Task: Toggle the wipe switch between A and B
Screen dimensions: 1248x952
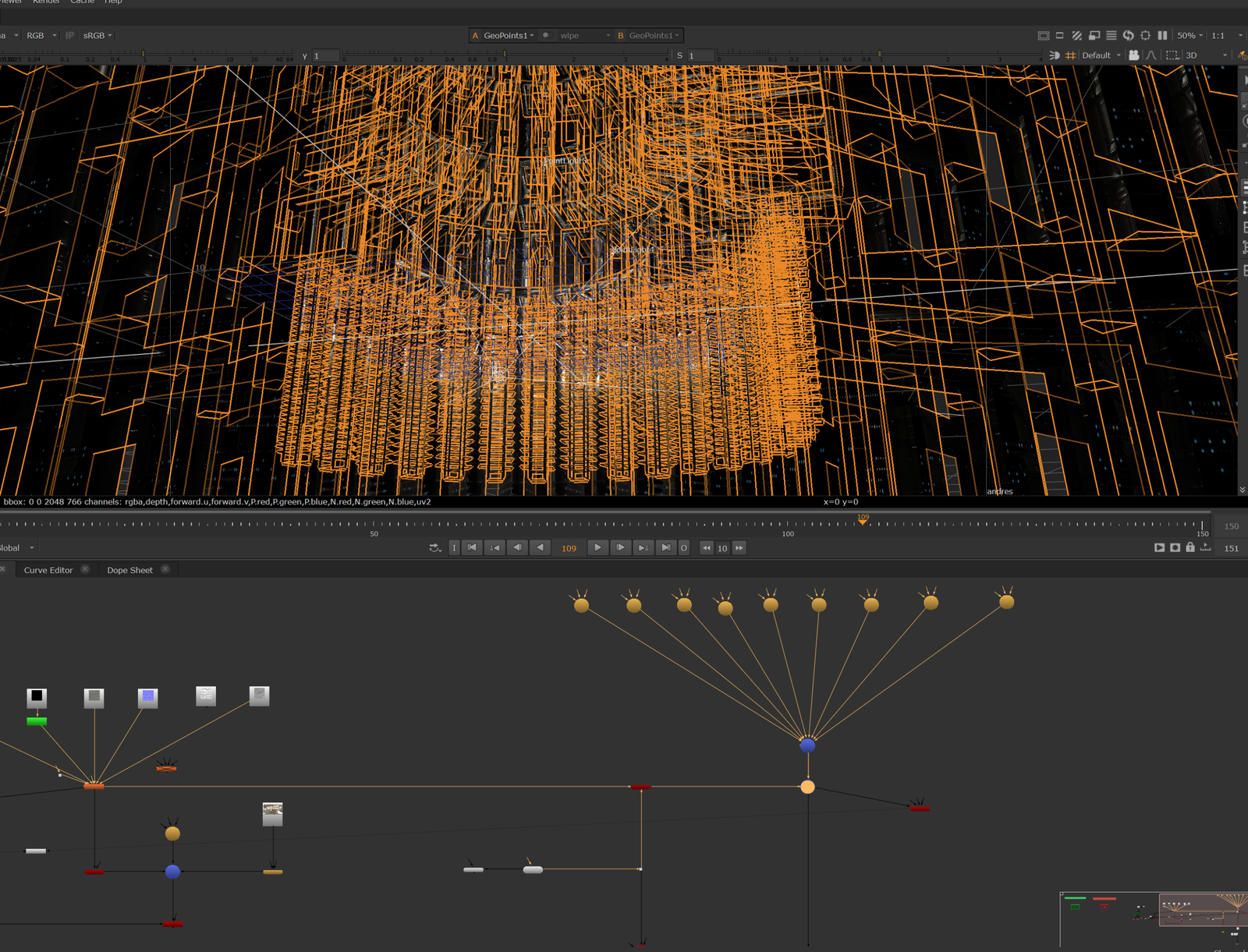Action: (x=547, y=35)
